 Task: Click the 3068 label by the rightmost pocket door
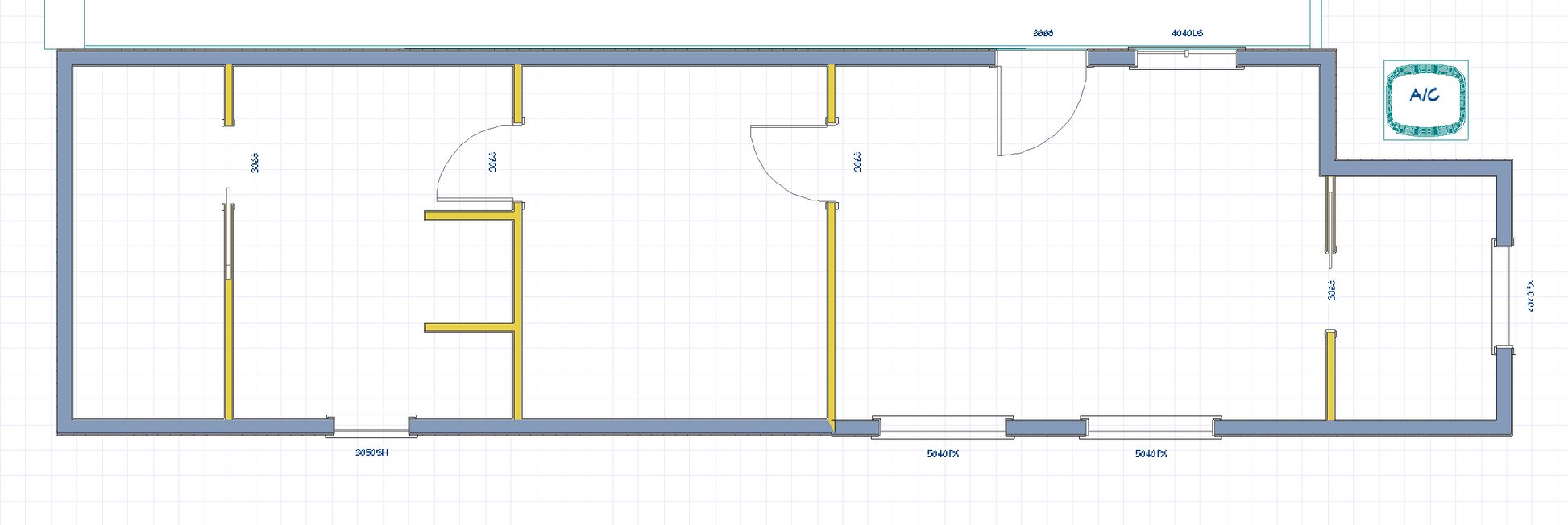tap(1331, 291)
